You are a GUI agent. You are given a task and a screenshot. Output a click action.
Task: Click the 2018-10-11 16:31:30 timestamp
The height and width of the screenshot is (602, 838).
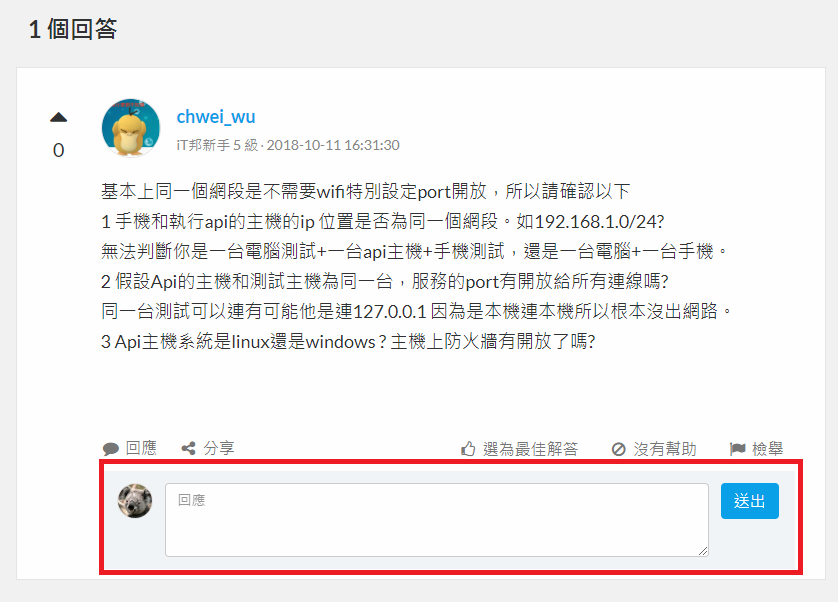pos(333,145)
